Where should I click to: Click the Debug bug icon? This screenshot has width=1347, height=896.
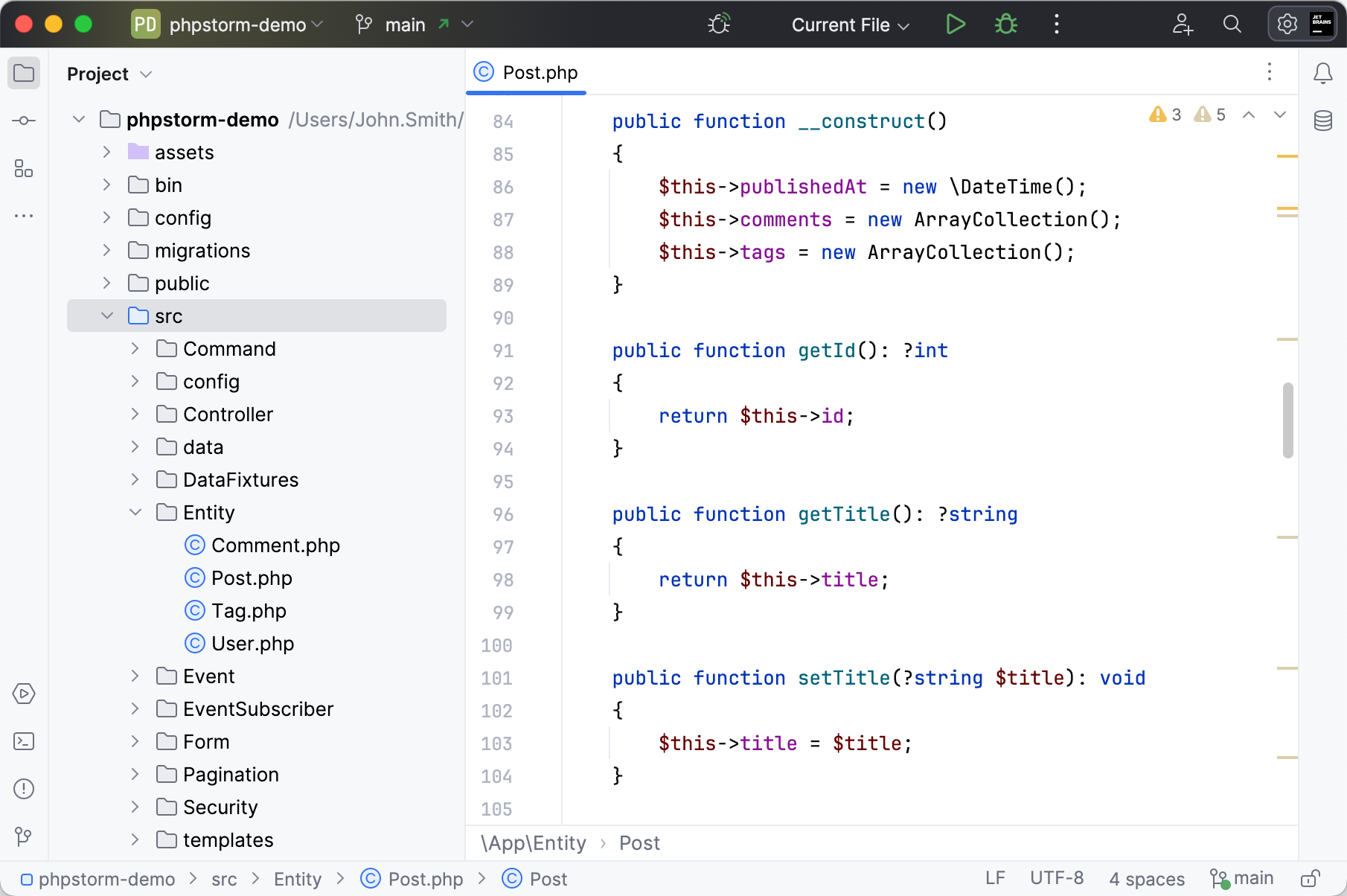pyautogui.click(x=1005, y=25)
